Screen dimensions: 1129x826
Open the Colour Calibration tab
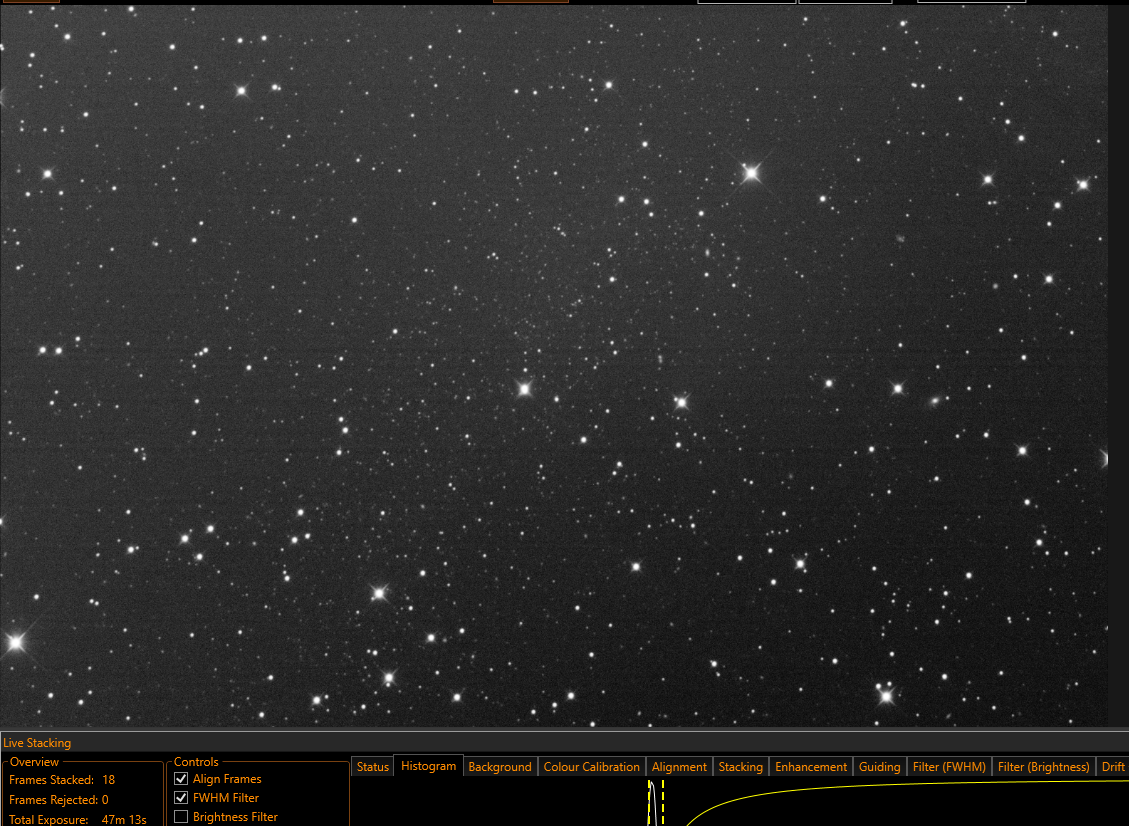point(591,767)
